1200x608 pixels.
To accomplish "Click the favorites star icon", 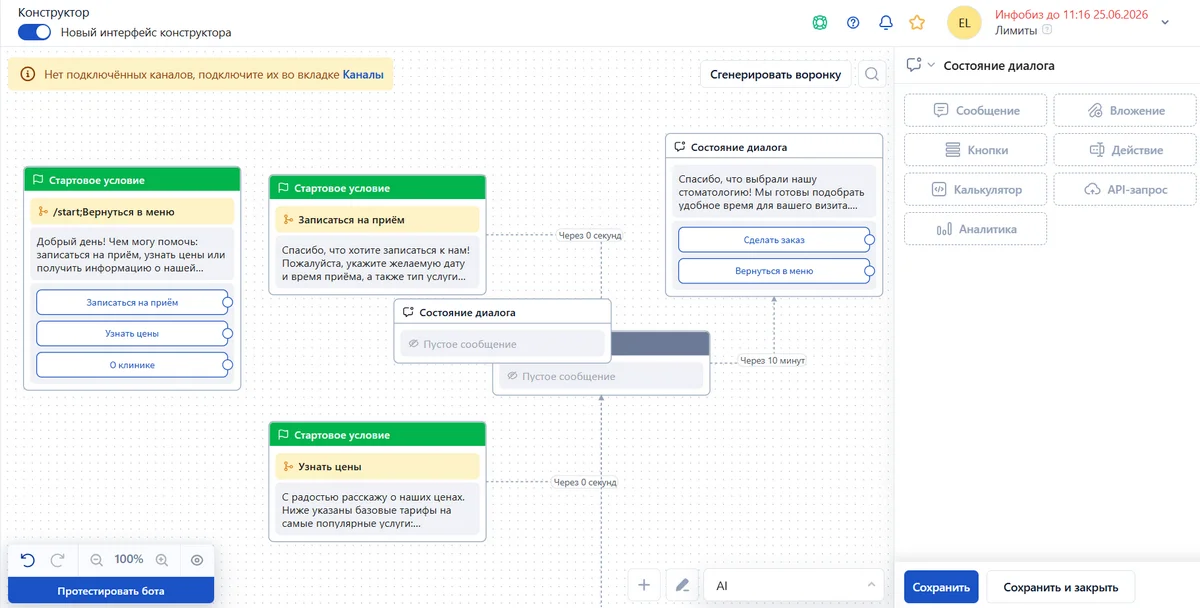I will point(917,22).
